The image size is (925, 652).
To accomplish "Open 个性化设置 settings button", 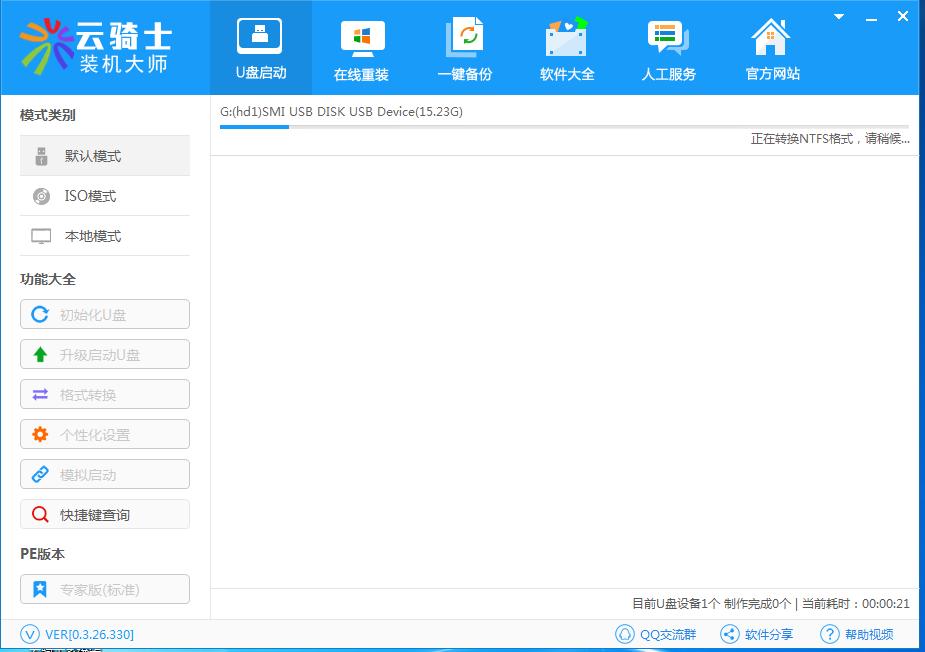I will tap(105, 435).
